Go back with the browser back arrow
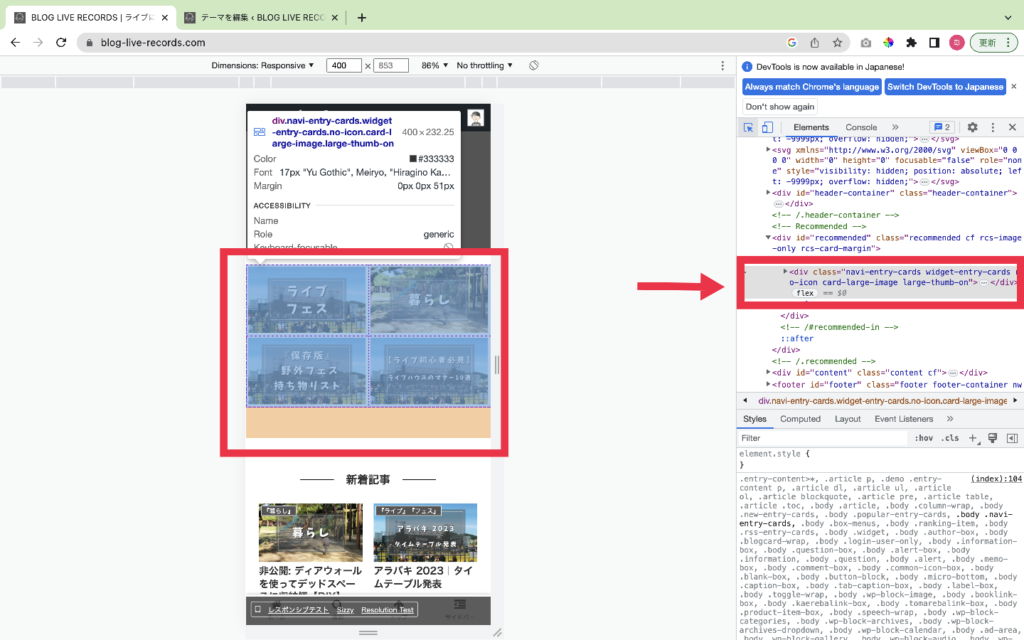Viewport: 1024px width, 640px height. click(x=15, y=42)
